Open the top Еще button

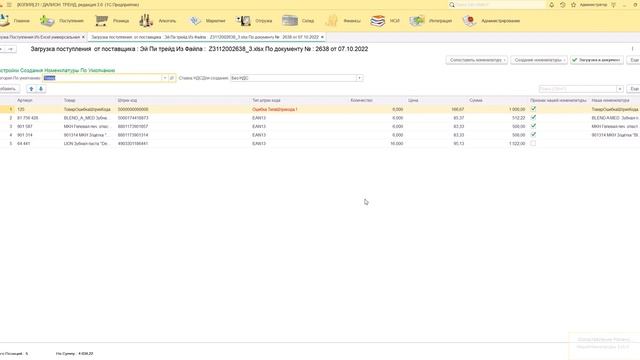634,60
